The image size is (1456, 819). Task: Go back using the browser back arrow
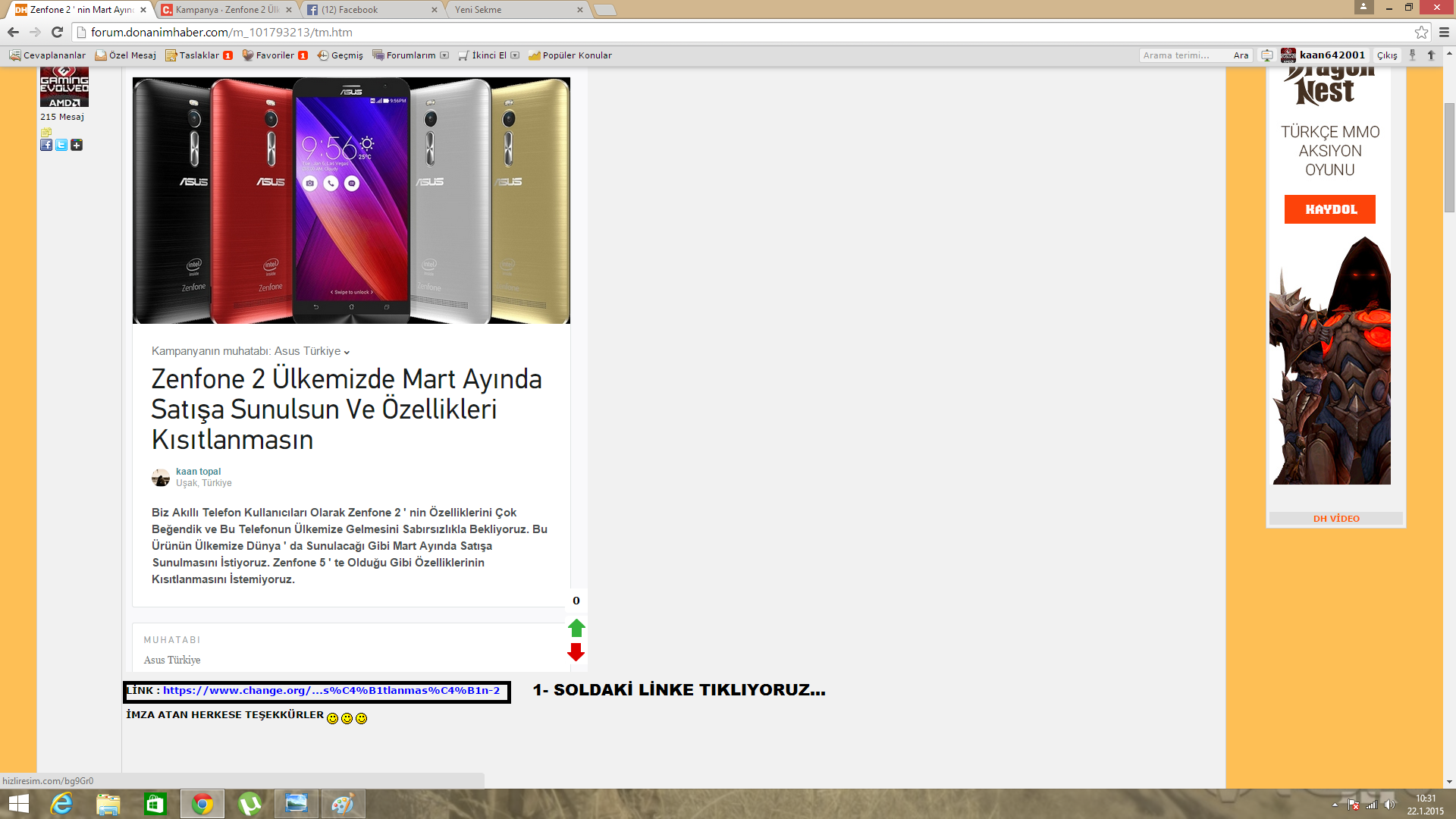[13, 32]
